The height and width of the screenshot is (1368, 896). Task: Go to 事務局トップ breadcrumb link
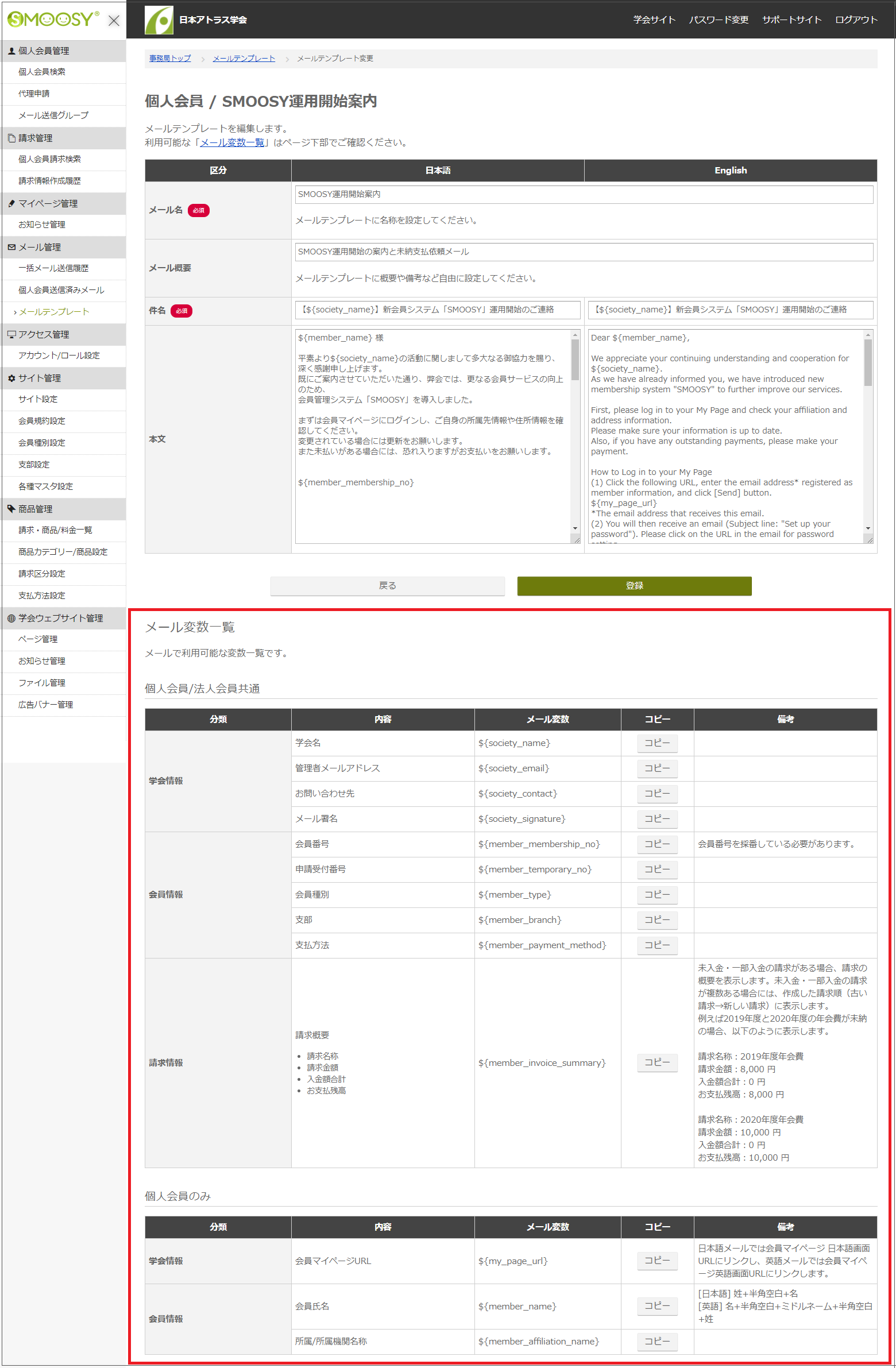(x=170, y=59)
